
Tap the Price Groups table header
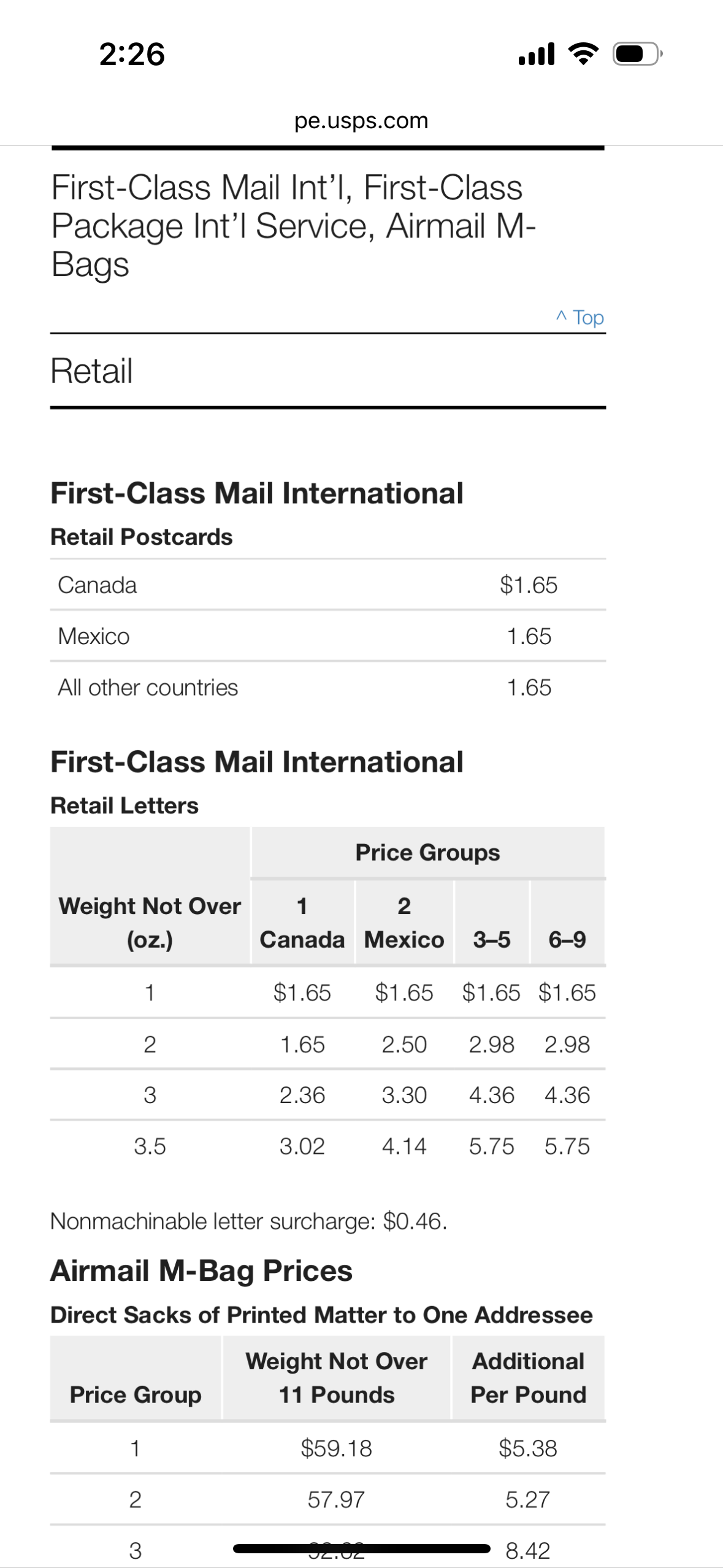(x=428, y=853)
